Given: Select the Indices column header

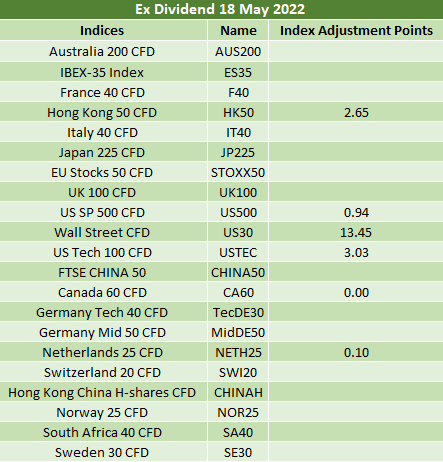Looking at the screenshot, I should click(x=102, y=31).
